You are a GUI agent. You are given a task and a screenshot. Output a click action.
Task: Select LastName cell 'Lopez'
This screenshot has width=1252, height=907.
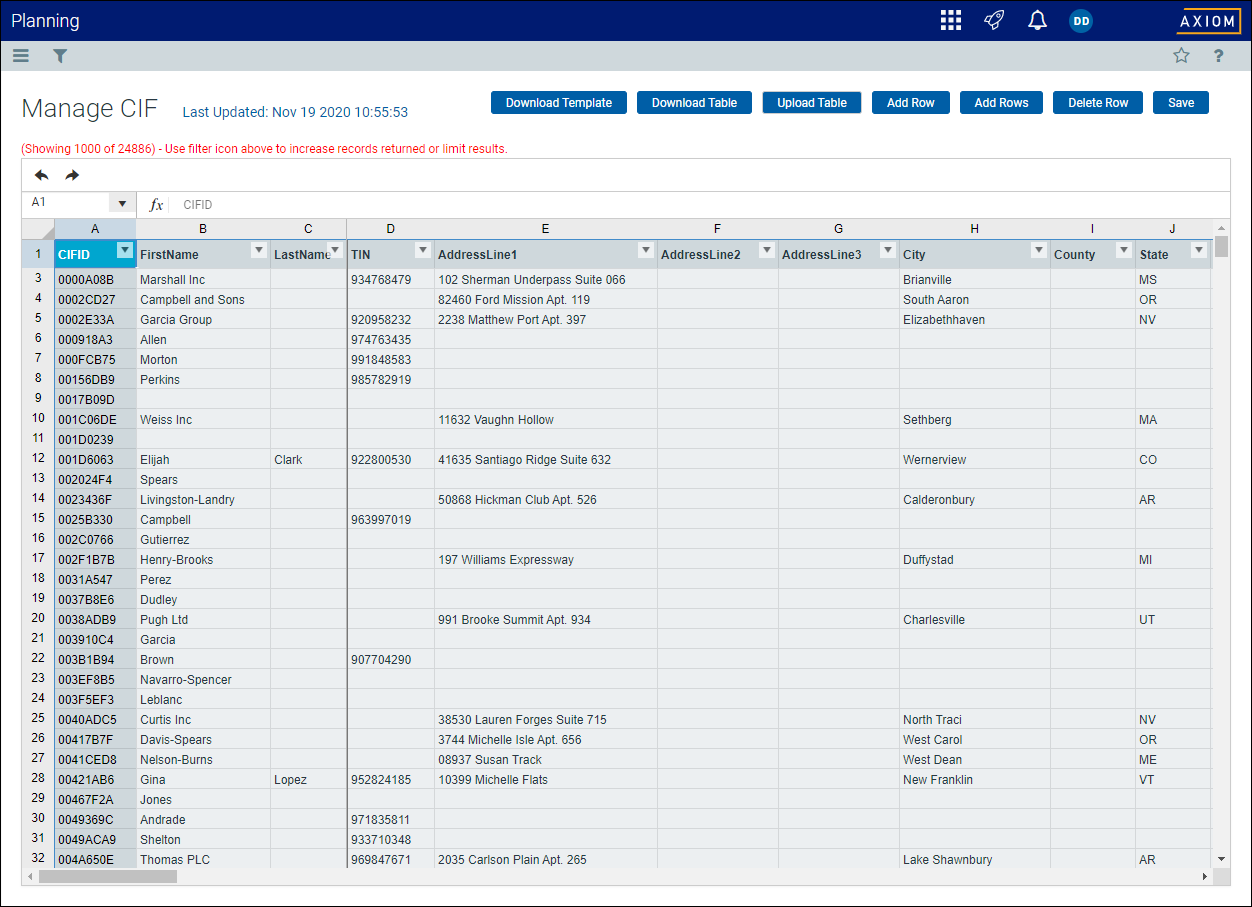point(308,779)
